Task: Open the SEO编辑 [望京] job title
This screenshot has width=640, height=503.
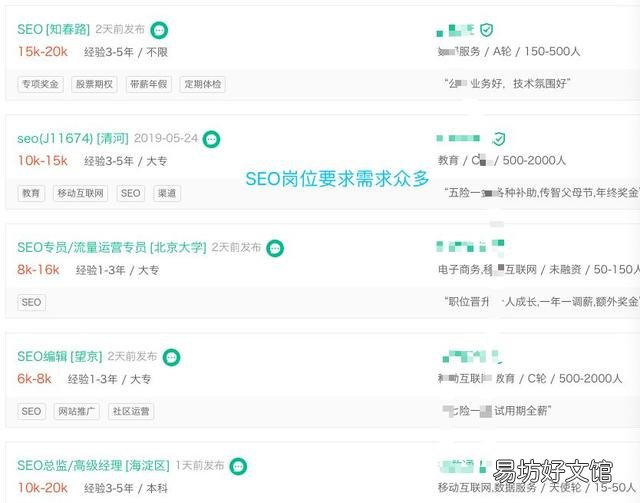Action: (60, 356)
